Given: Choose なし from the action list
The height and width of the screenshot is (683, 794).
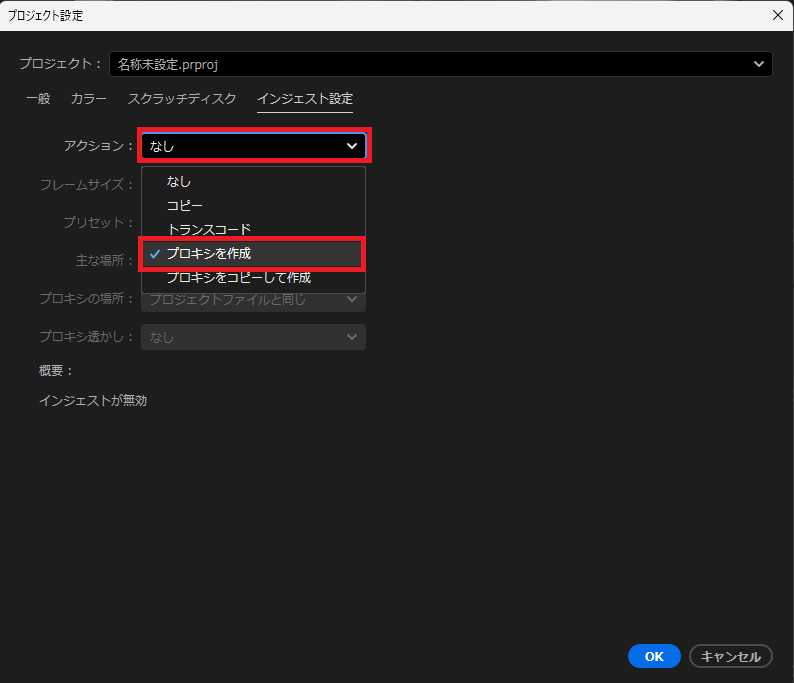Looking at the screenshot, I should tap(179, 181).
